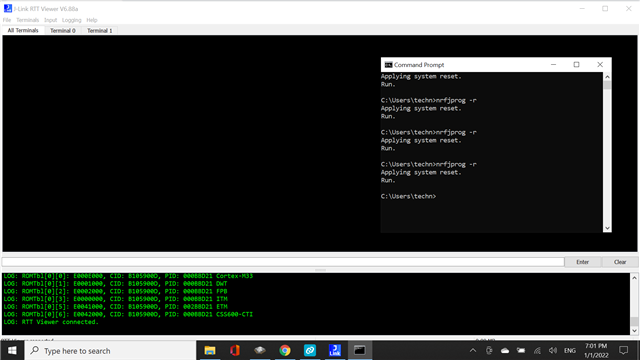Open File Explorer from the taskbar
Screen dimensions: 640x360
pos(210,351)
